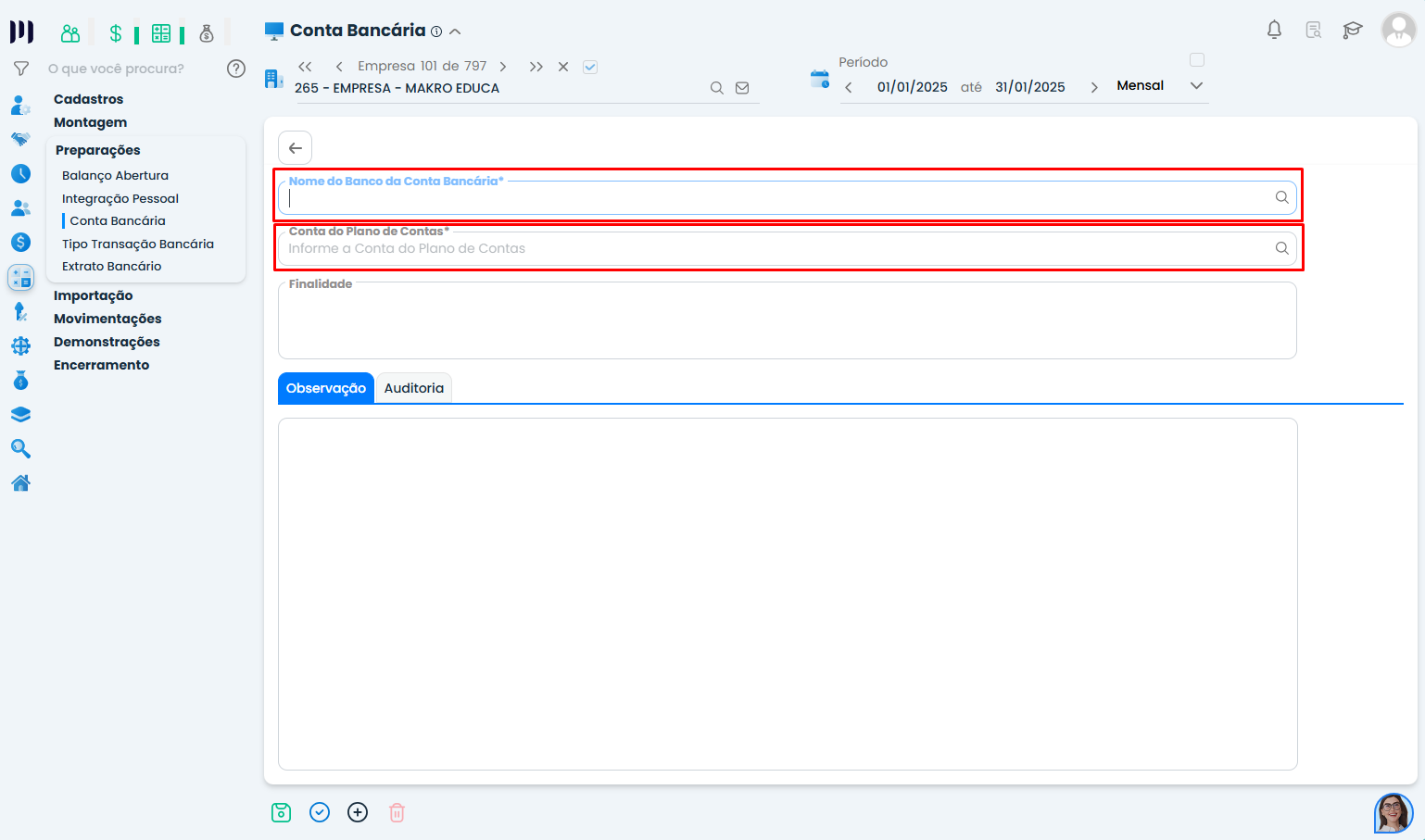Go to Balanço Abertura menu item
The width and height of the screenshot is (1425, 840).
point(115,175)
